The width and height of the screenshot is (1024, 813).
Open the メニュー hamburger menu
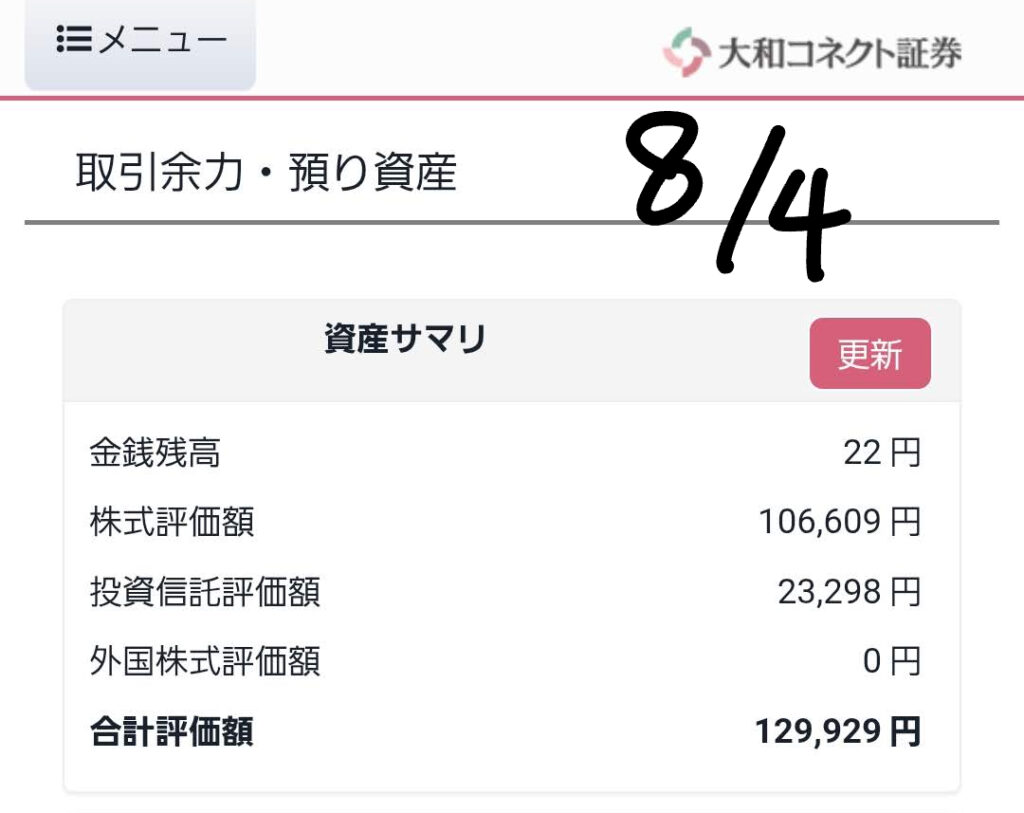140,42
